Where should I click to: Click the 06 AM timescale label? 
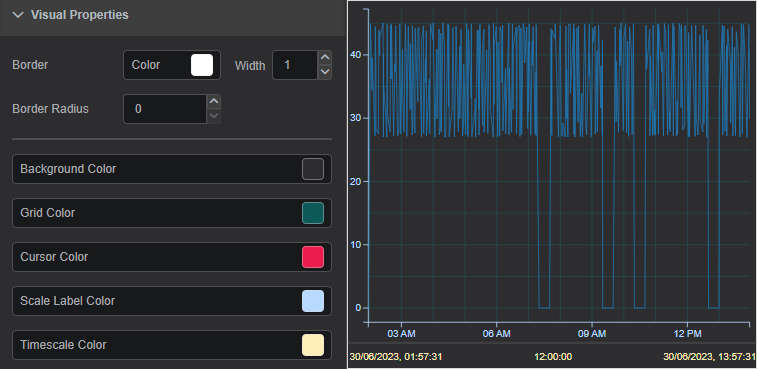[496, 334]
